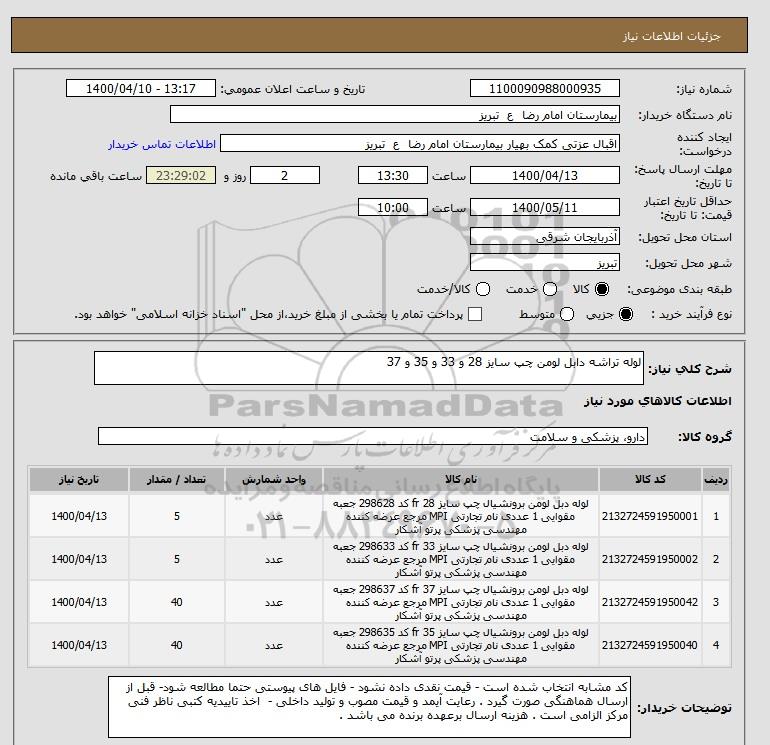The image size is (770, 745).
Task: Click the quantity 5 in row 1
Action: (x=177, y=516)
